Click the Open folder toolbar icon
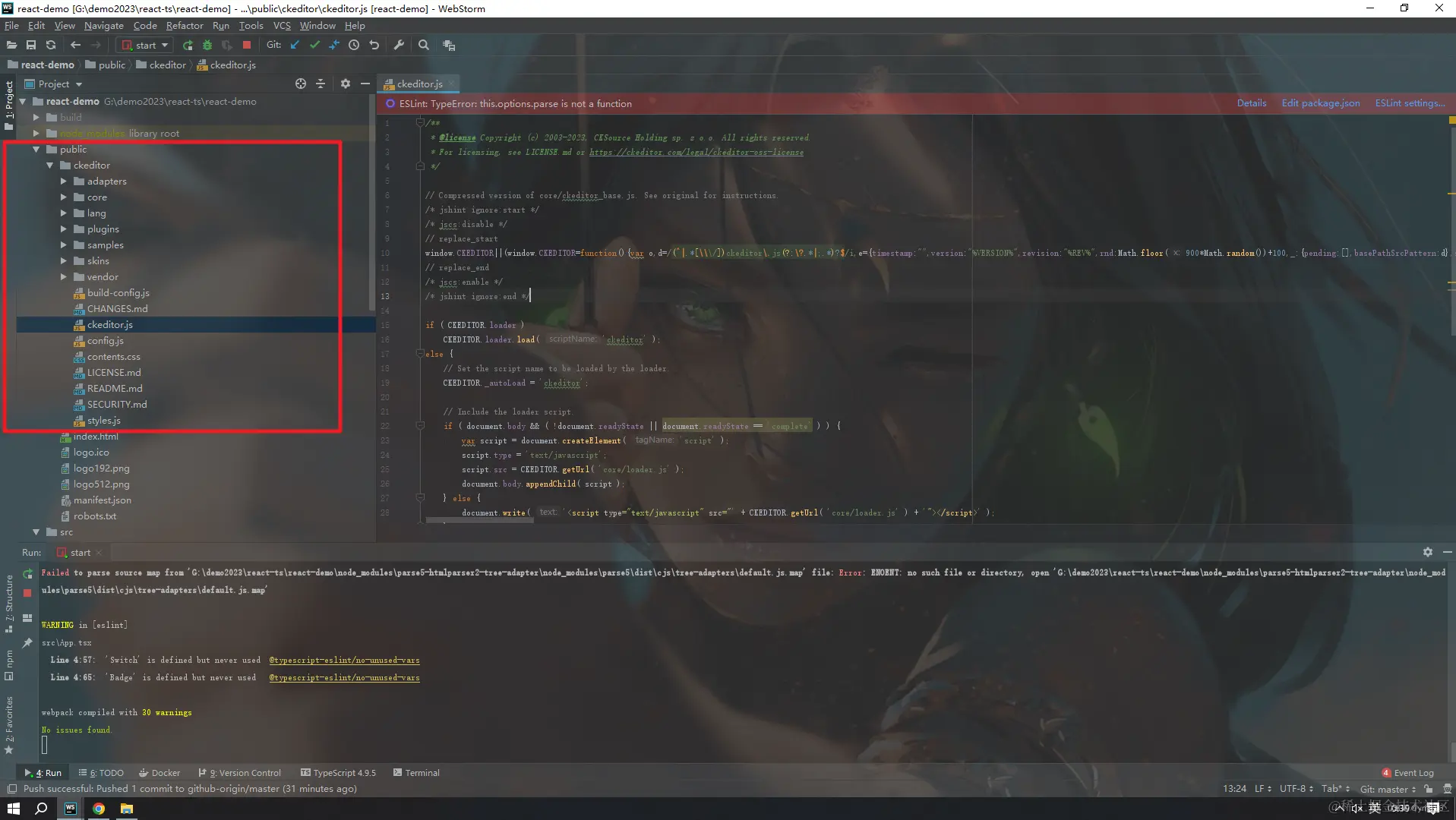Screen dimensions: 1456x820 point(11,46)
